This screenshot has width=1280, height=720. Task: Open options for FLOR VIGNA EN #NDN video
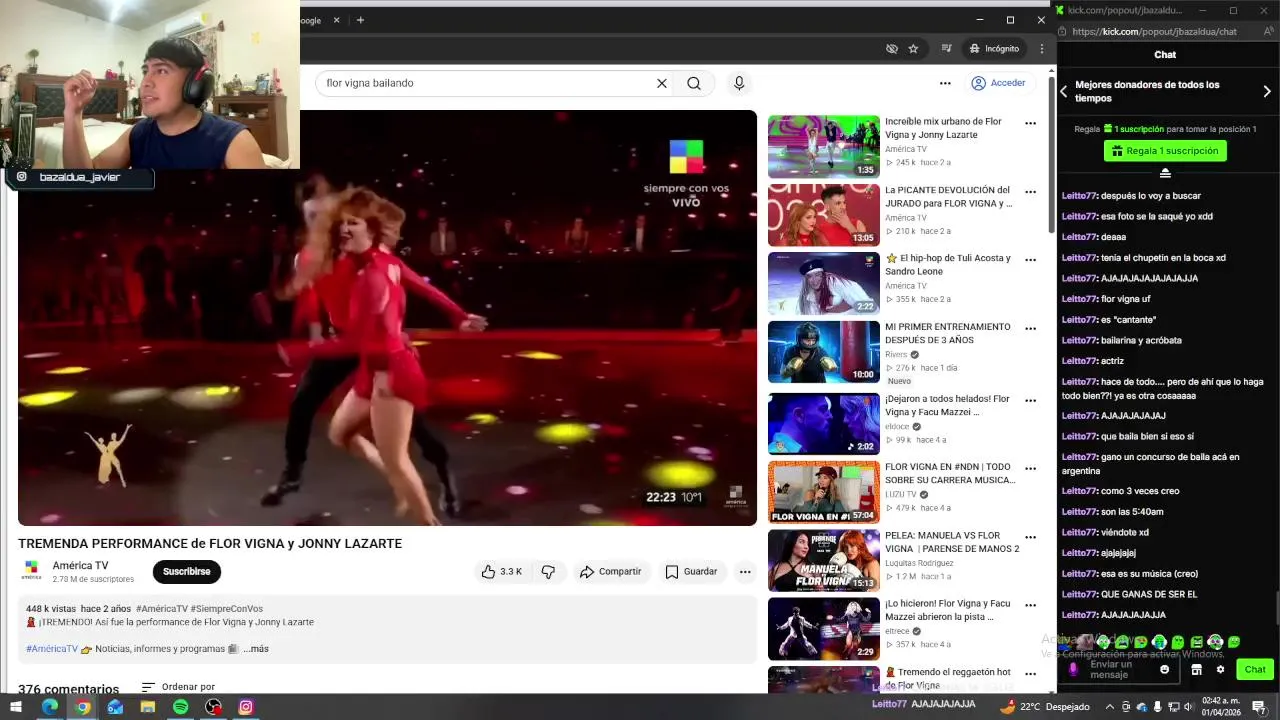(x=1030, y=469)
